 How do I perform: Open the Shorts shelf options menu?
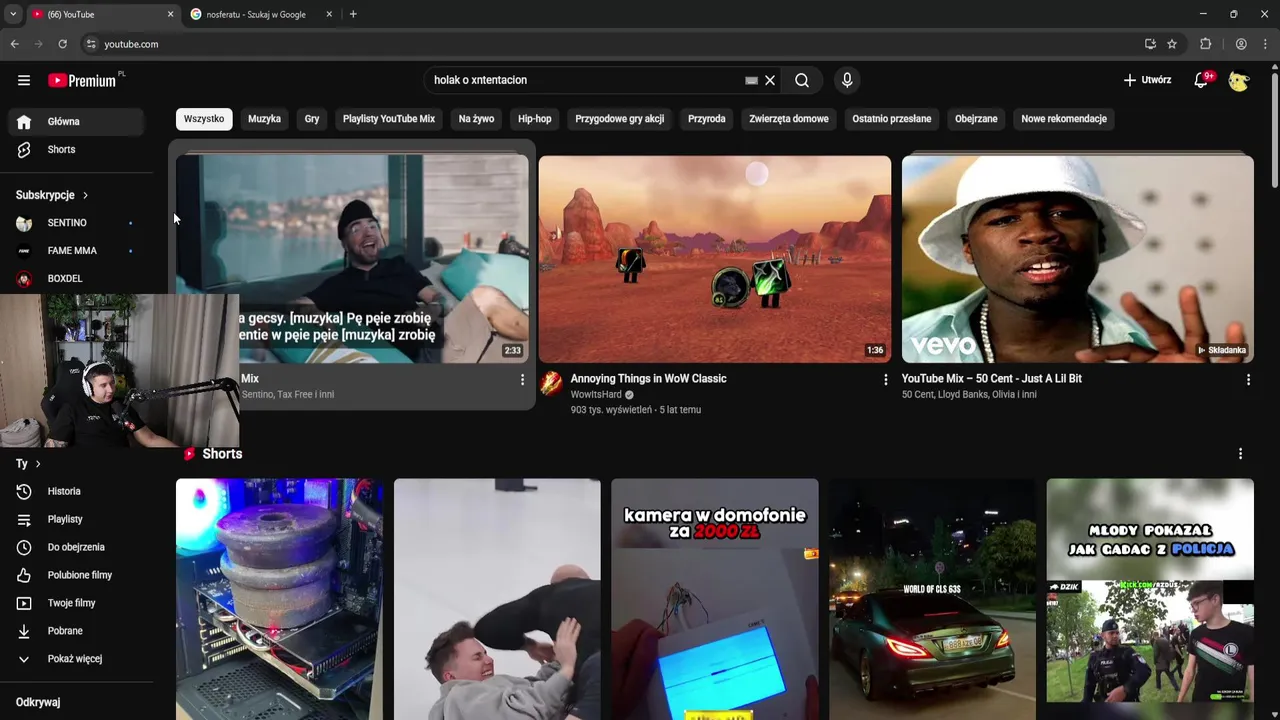(1240, 454)
